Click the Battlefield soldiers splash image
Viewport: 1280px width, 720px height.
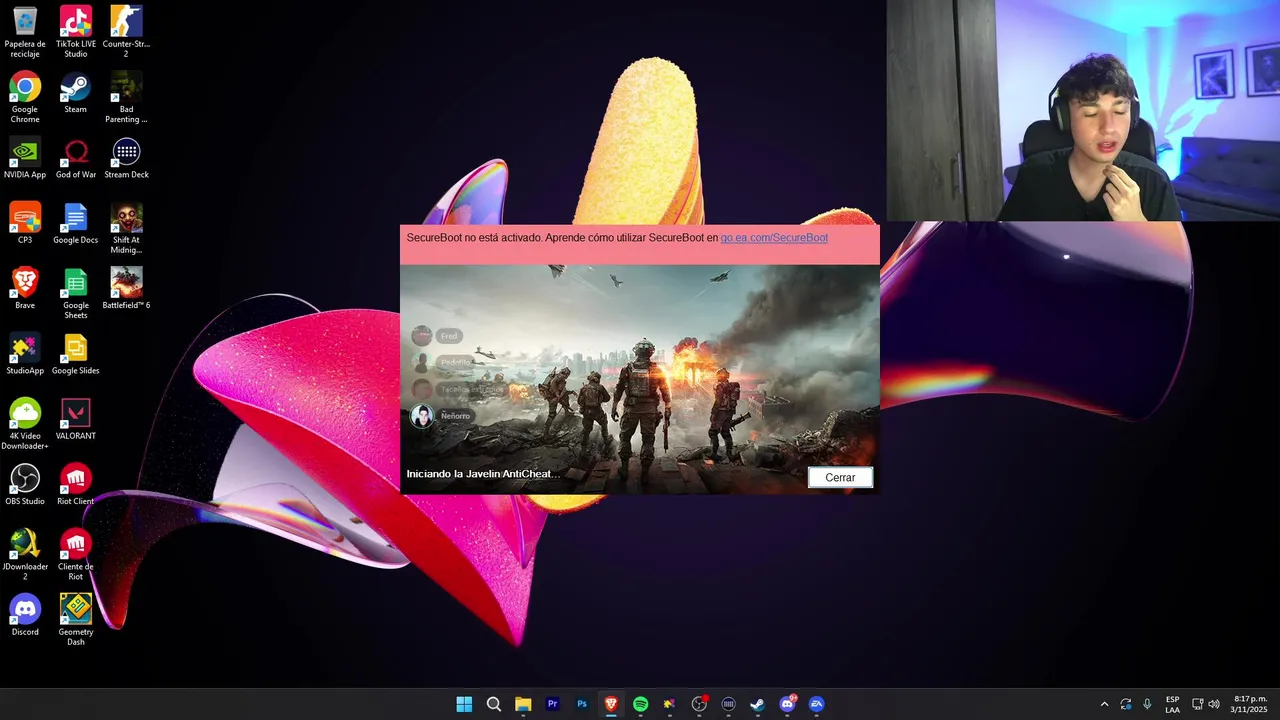640,379
